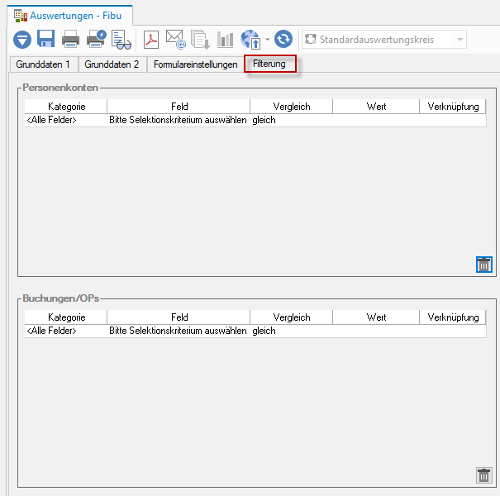Save using the floppy disk icon

[x=46, y=39]
